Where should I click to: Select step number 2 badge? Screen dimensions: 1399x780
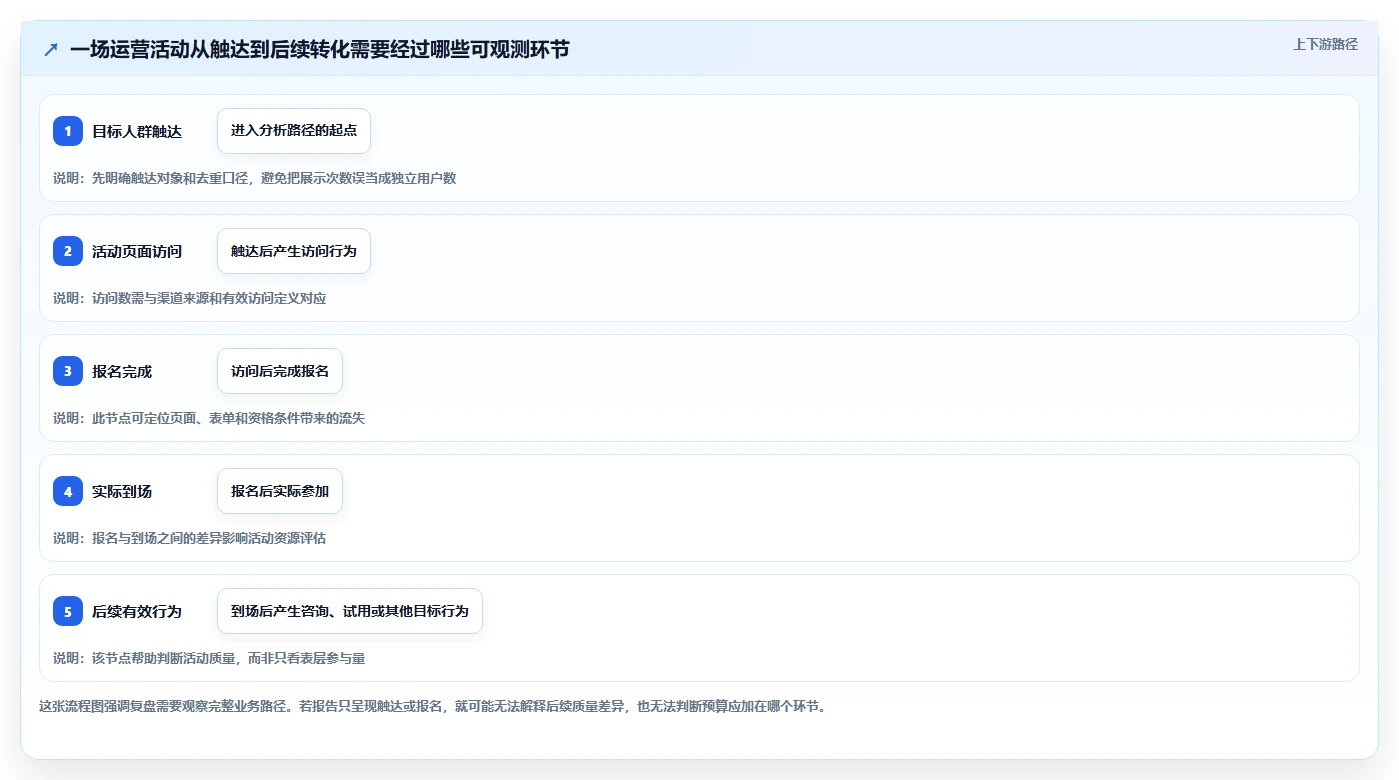click(x=68, y=251)
